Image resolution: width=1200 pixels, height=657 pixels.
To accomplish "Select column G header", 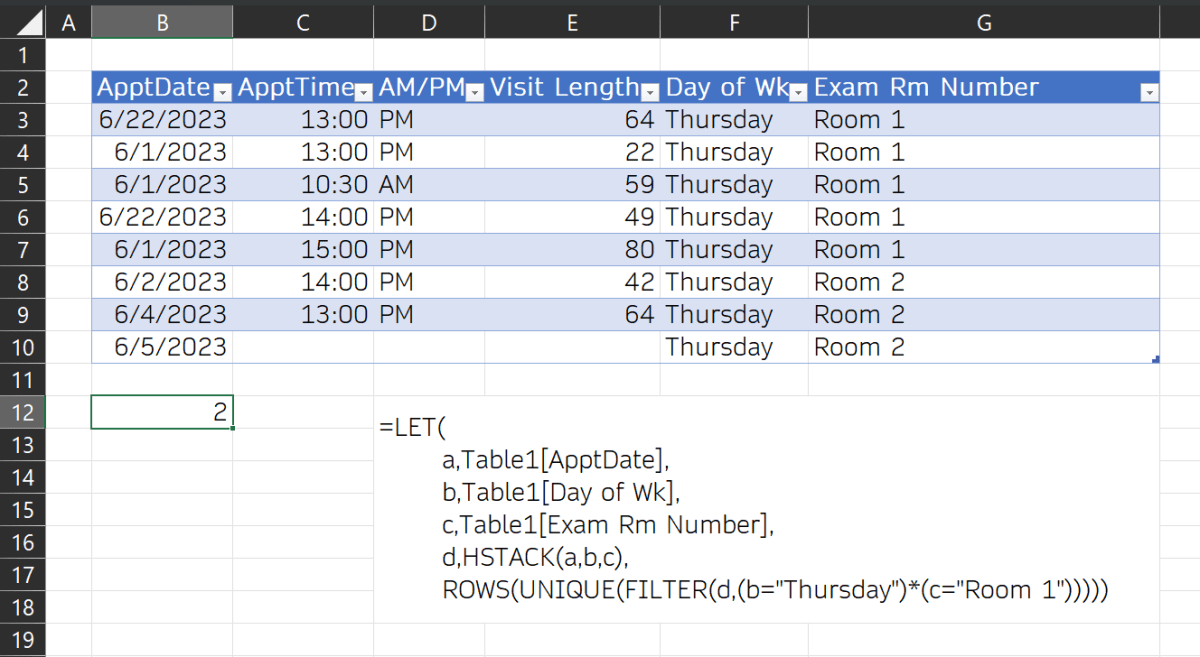I will click(x=984, y=22).
